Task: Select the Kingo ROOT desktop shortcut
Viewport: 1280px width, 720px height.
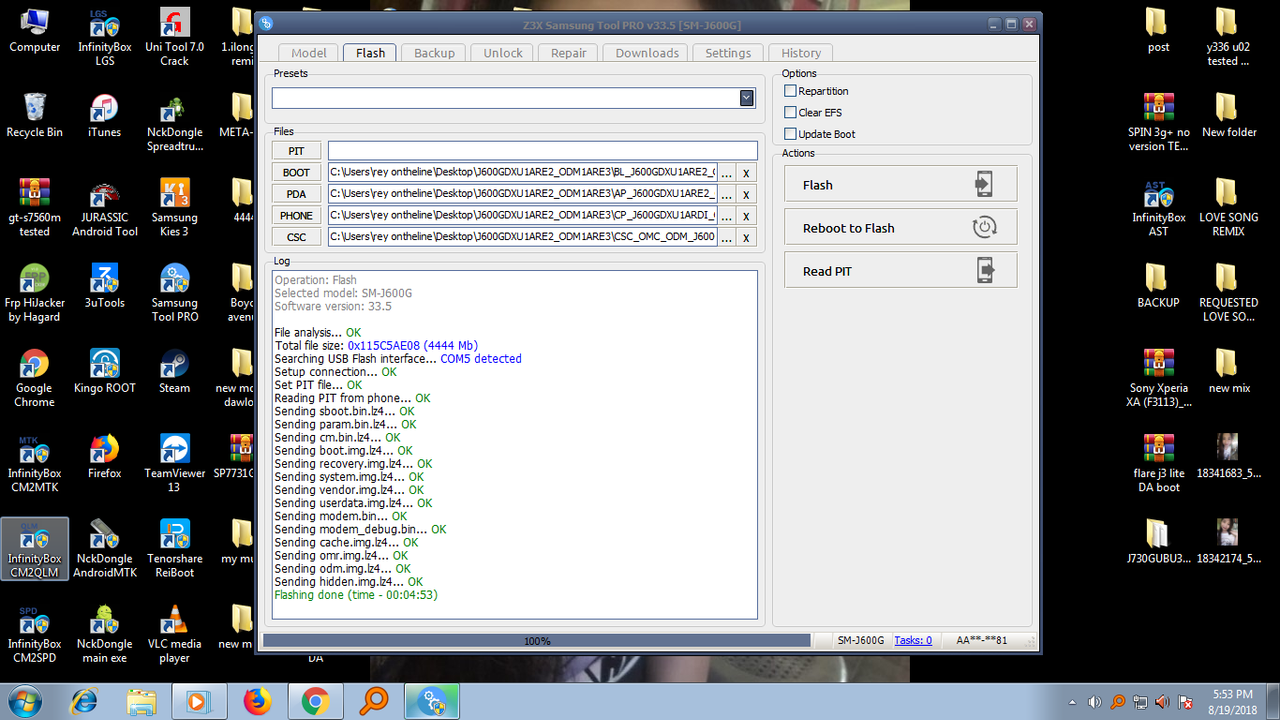Action: click(104, 372)
